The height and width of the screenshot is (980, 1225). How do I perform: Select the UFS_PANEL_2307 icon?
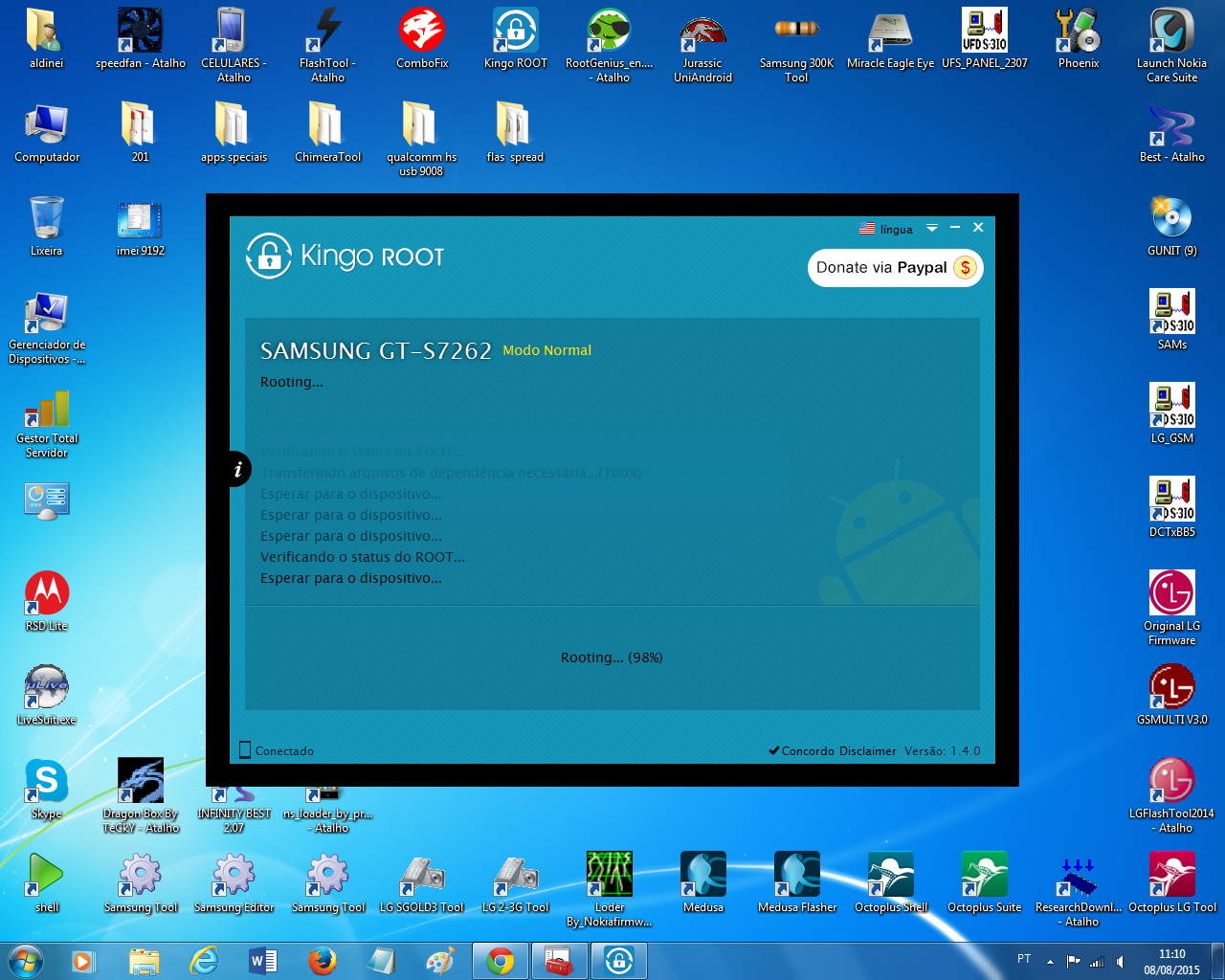click(x=985, y=39)
